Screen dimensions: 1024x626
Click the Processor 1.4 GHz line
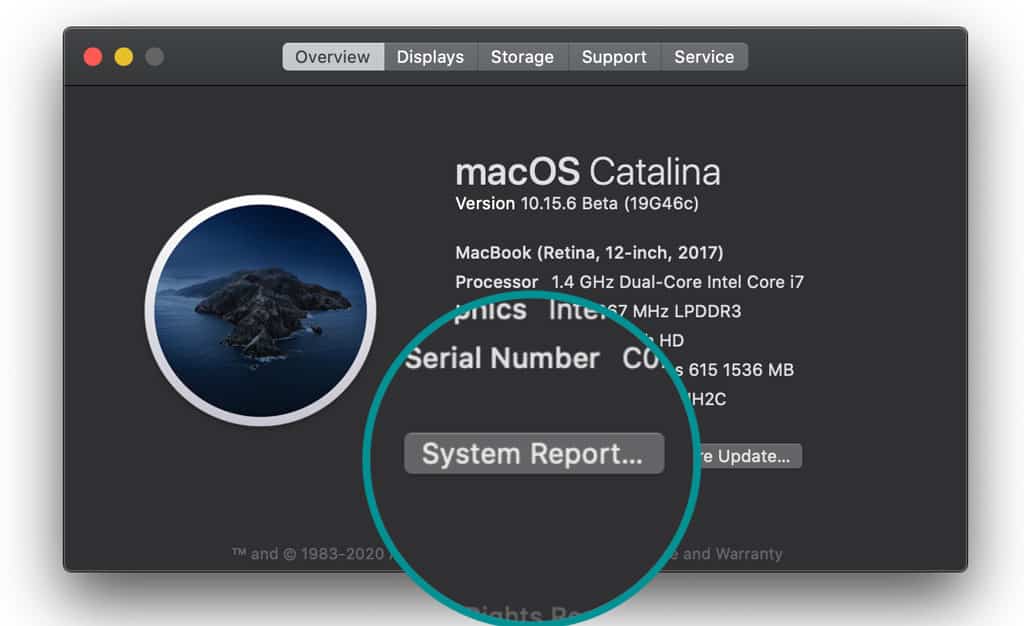629,282
